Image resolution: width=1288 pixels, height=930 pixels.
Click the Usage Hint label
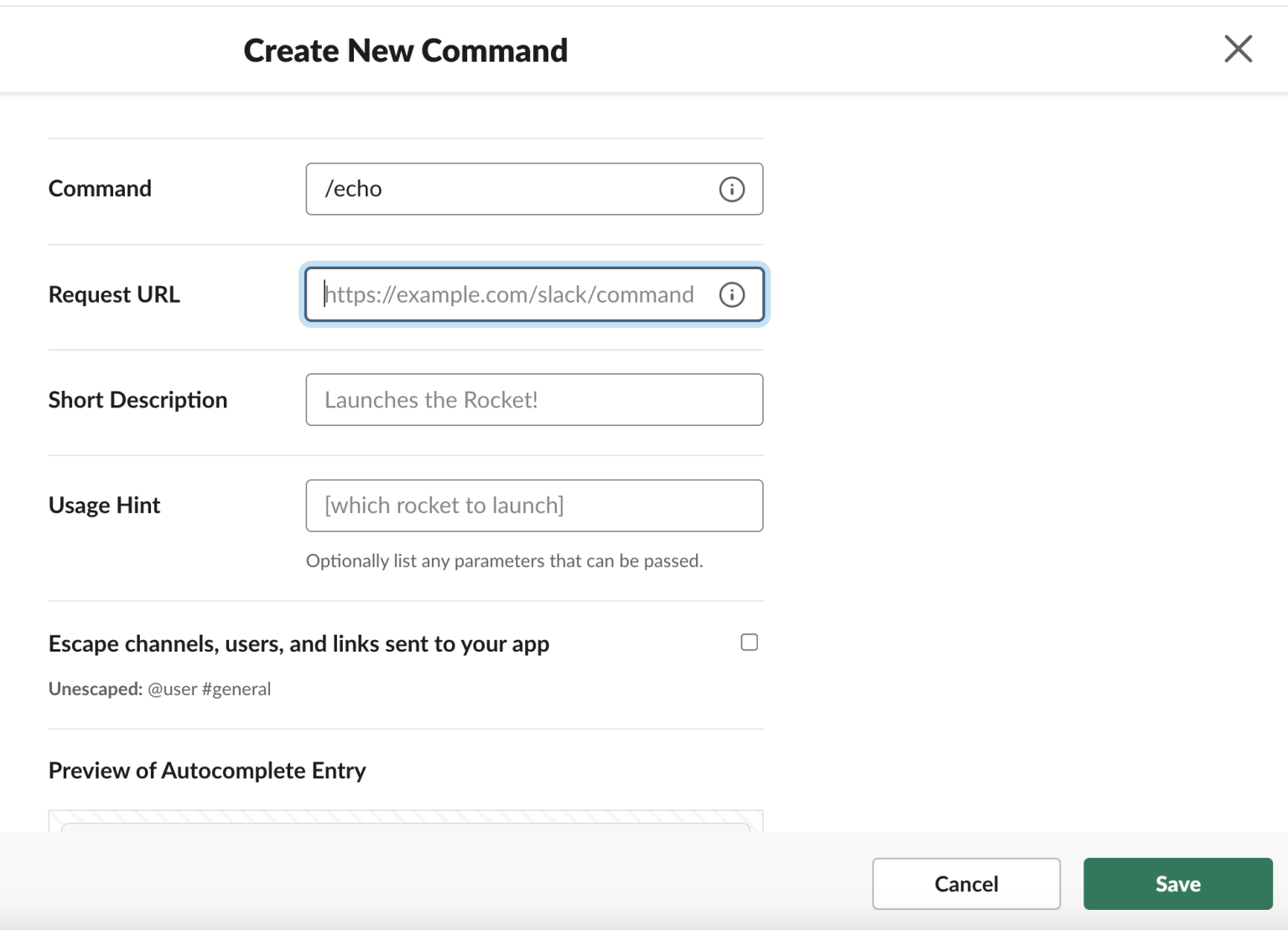point(103,505)
